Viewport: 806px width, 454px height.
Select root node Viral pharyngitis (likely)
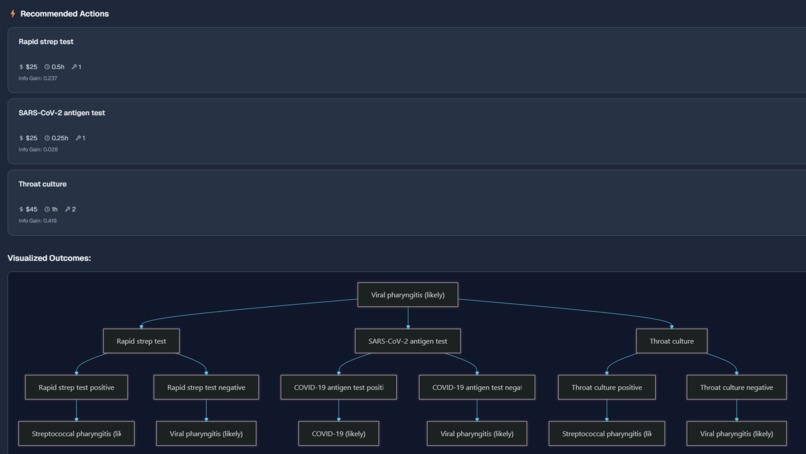pyautogui.click(x=408, y=295)
